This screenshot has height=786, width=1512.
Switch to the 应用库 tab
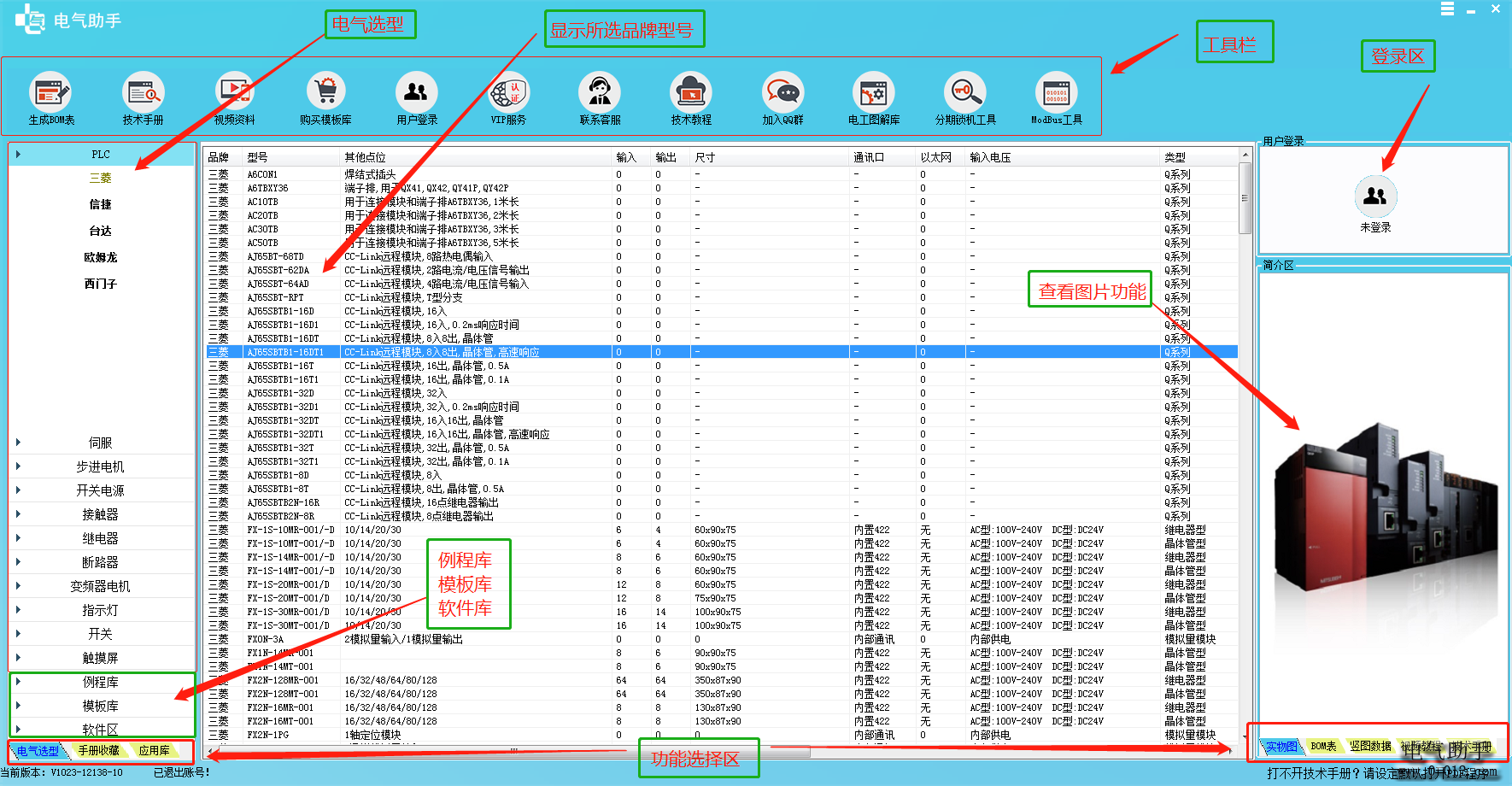coord(155,751)
